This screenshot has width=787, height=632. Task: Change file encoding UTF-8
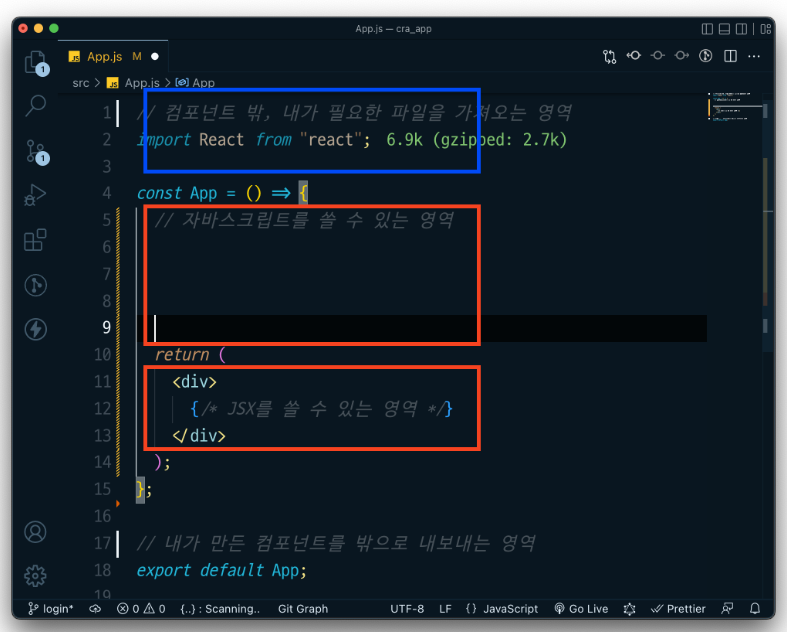click(407, 609)
